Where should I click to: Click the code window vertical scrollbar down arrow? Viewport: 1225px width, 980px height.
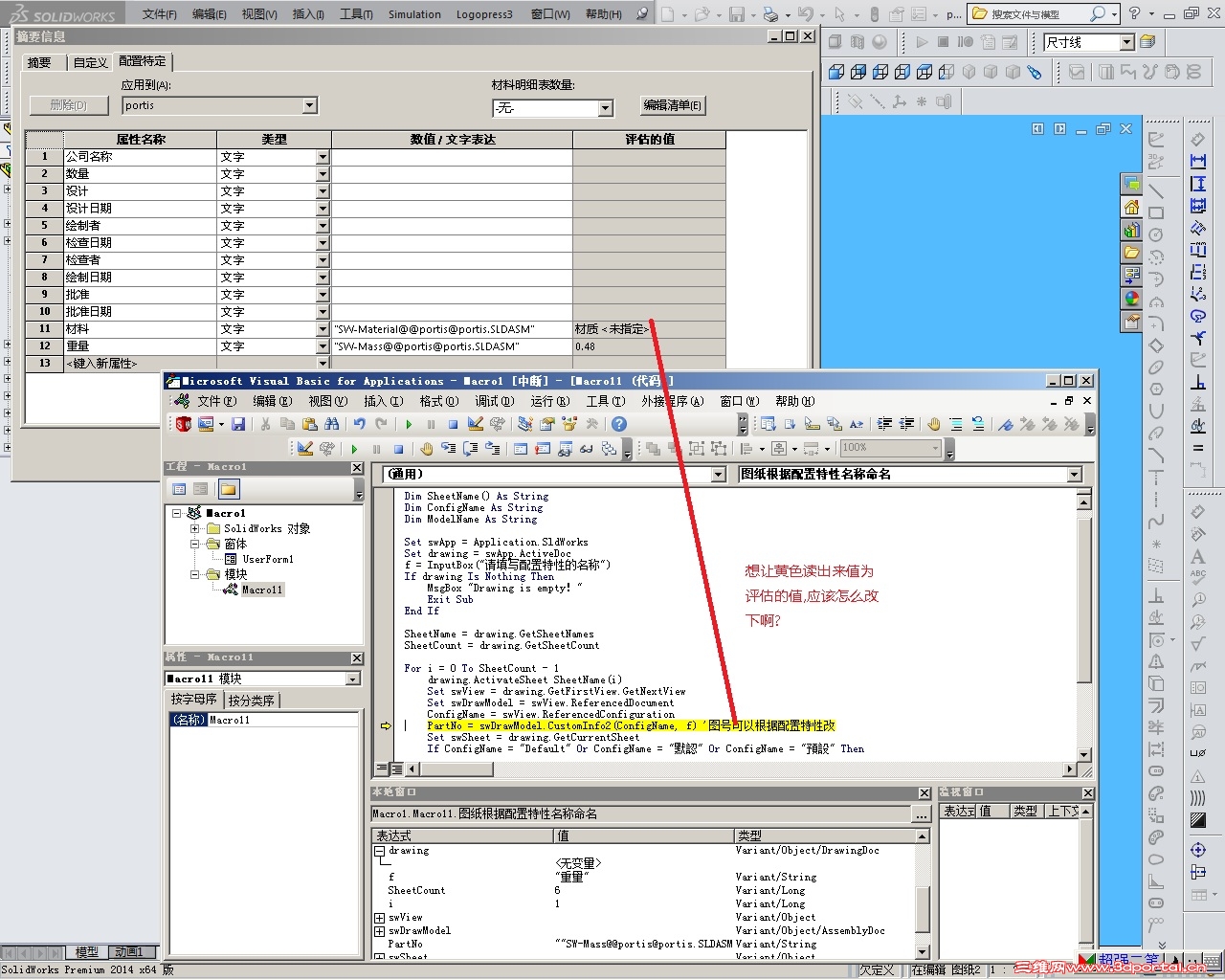[x=1083, y=754]
